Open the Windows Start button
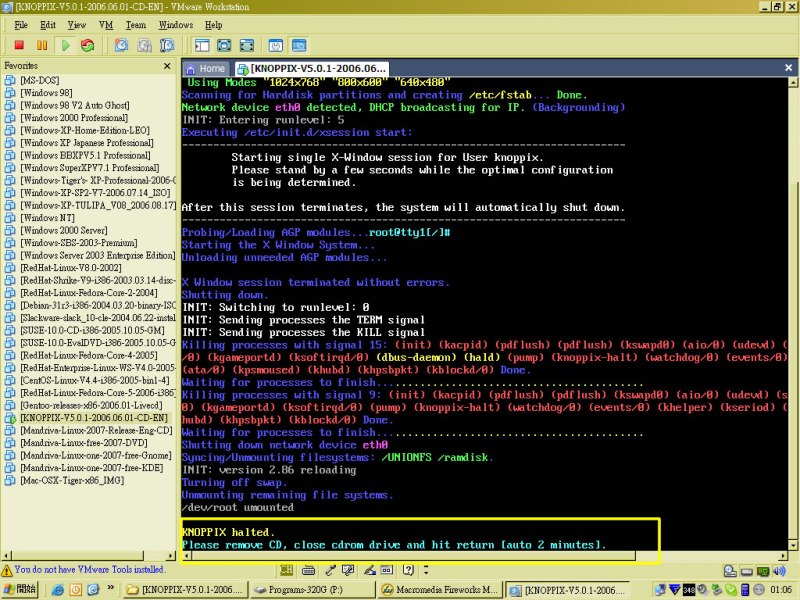Image resolution: width=800 pixels, height=600 pixels. point(20,589)
